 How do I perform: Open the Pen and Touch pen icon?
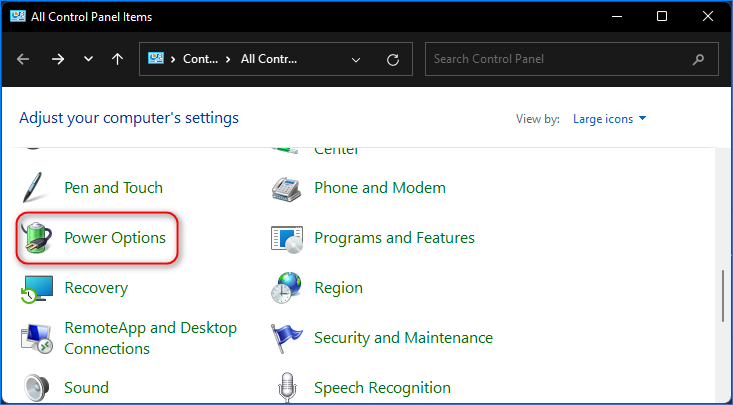33,188
